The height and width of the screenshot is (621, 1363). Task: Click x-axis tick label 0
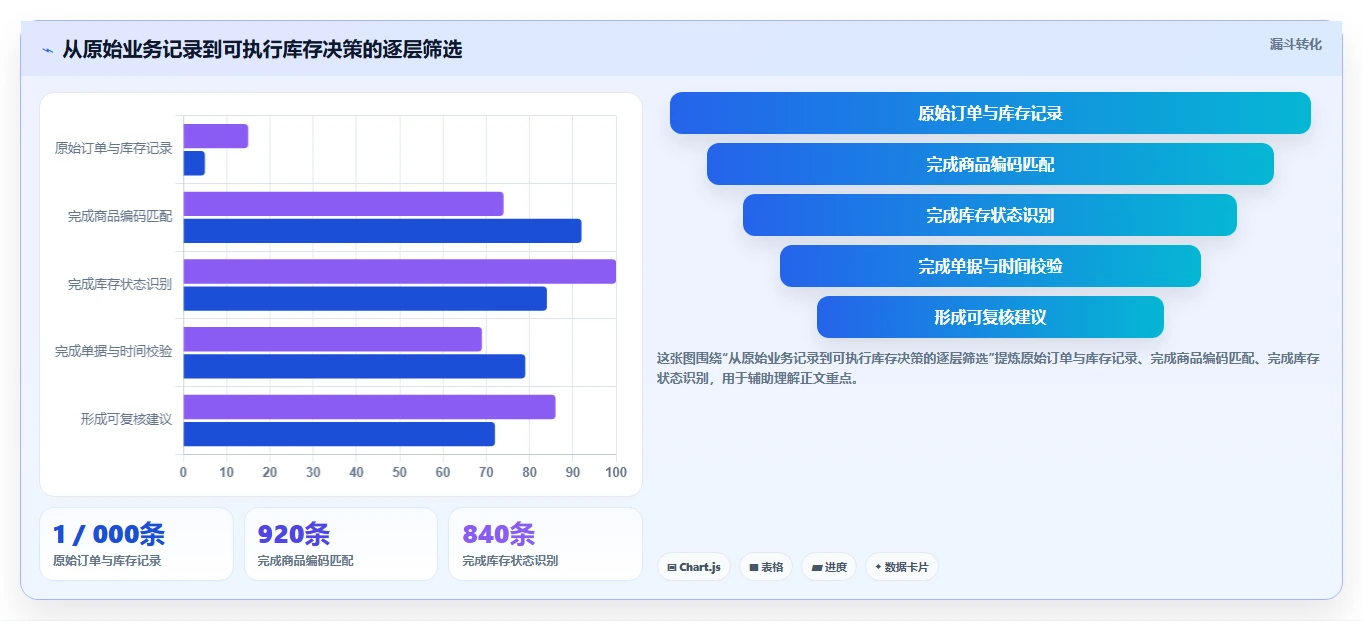pos(183,472)
